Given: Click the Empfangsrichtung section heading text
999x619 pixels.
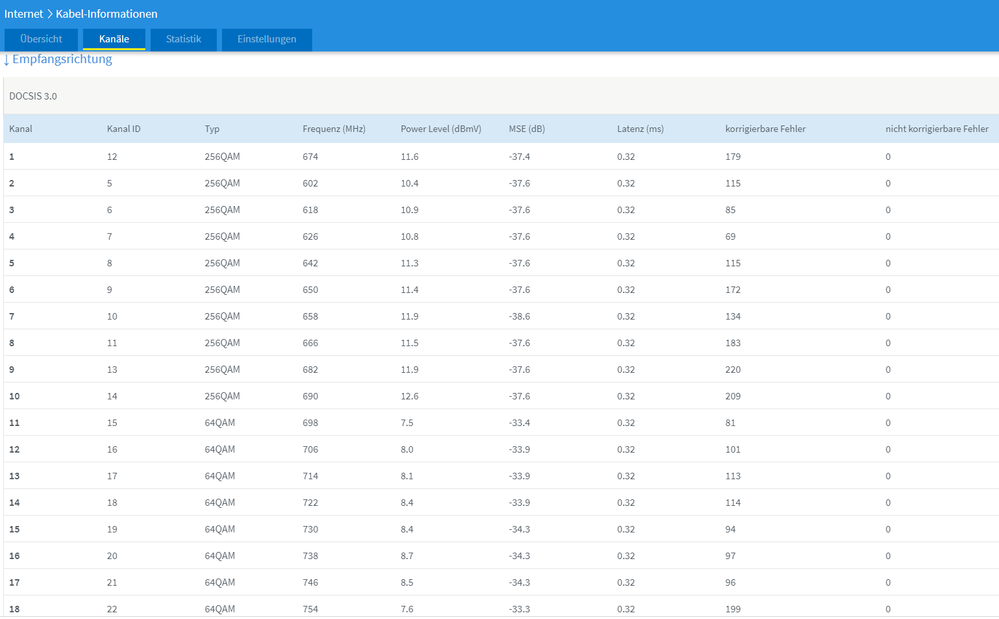Looking at the screenshot, I should (62, 59).
